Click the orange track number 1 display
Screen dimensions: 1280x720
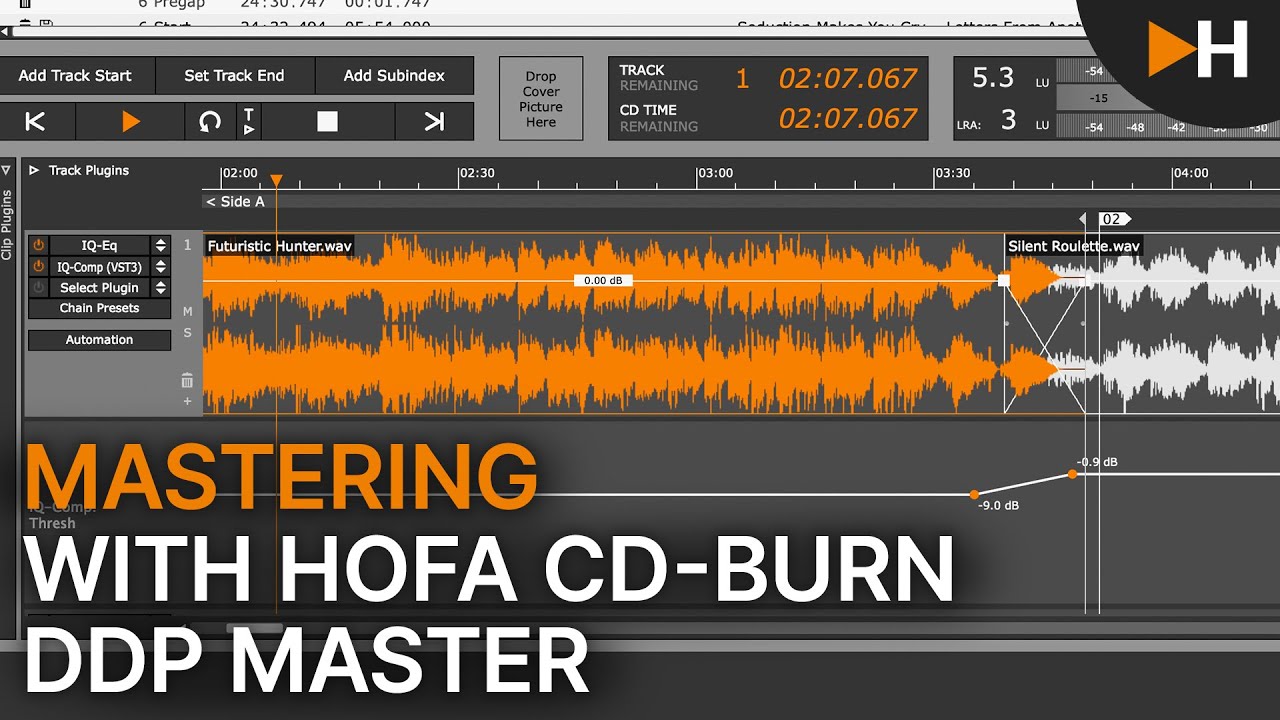click(742, 78)
